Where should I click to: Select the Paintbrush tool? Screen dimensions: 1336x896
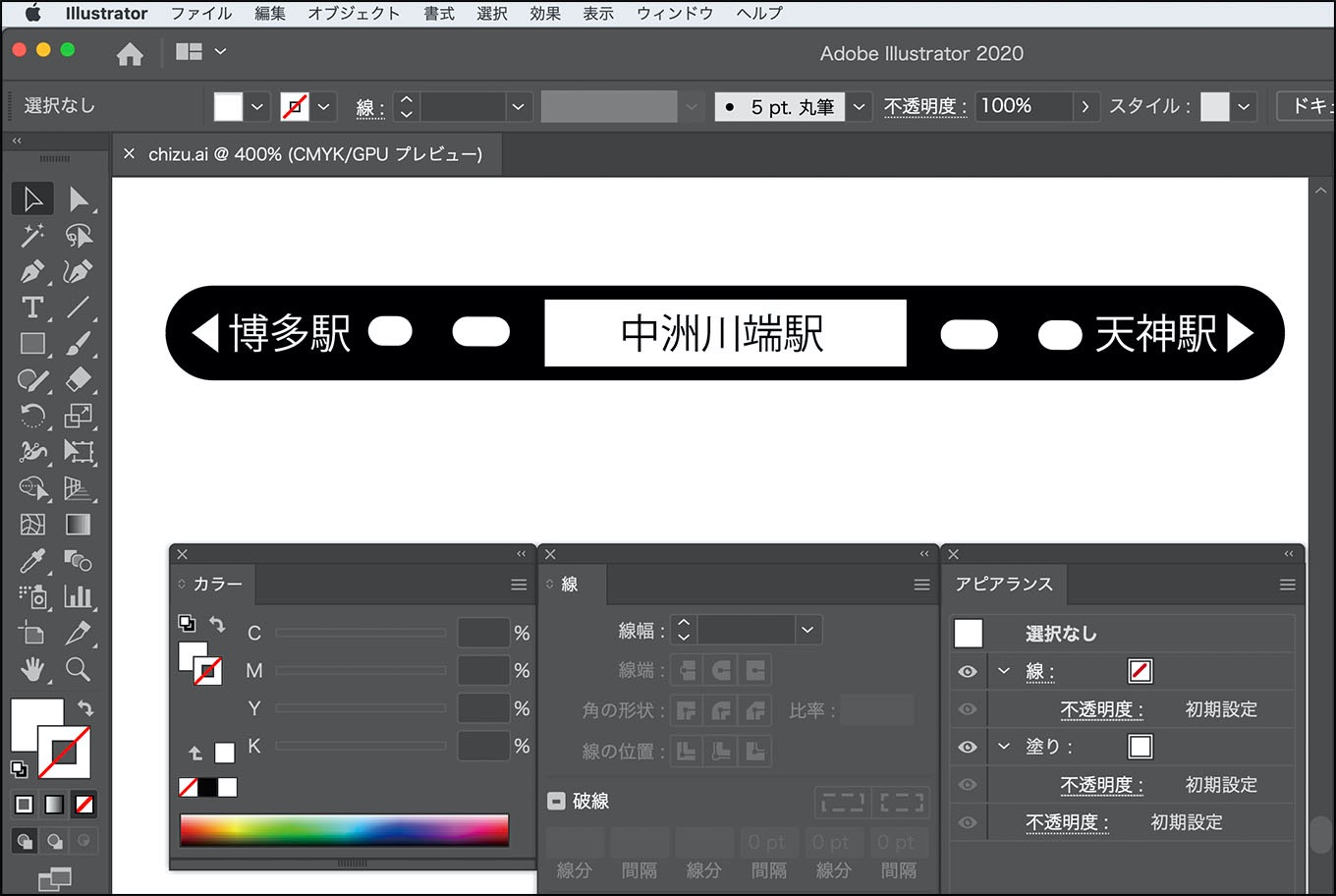(79, 344)
